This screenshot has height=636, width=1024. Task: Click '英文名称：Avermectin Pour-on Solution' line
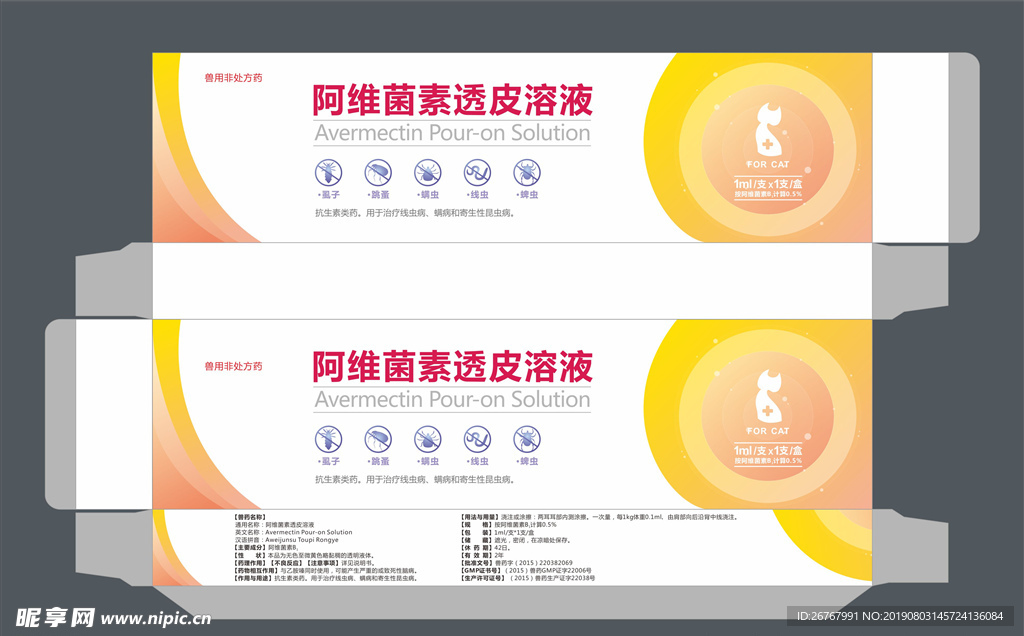294,532
